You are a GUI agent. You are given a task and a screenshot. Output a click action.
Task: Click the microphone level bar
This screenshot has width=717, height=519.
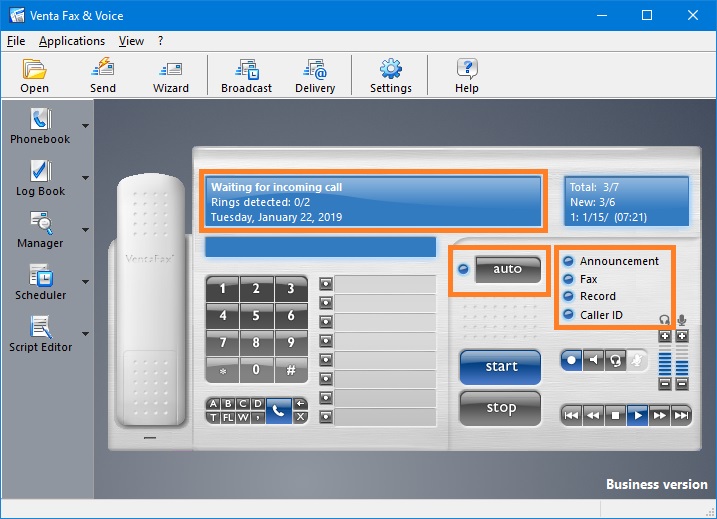[x=682, y=360]
